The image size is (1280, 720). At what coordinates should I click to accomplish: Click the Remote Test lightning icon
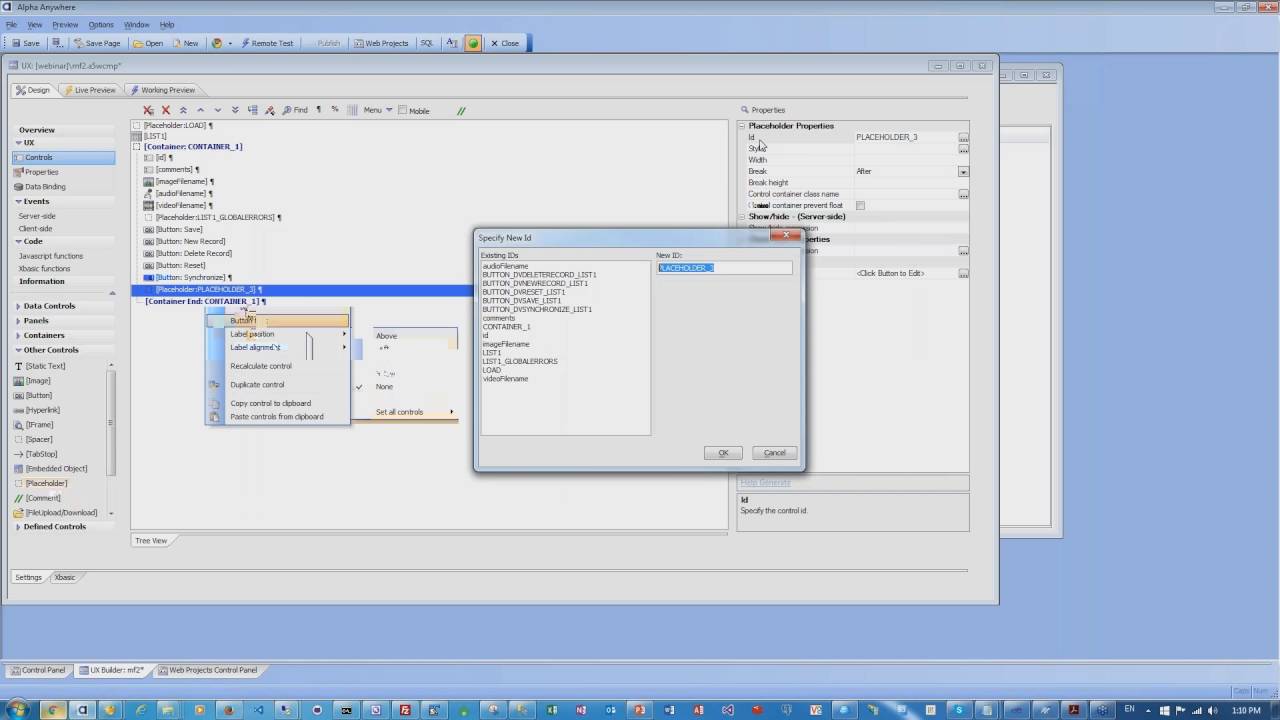click(x=244, y=43)
